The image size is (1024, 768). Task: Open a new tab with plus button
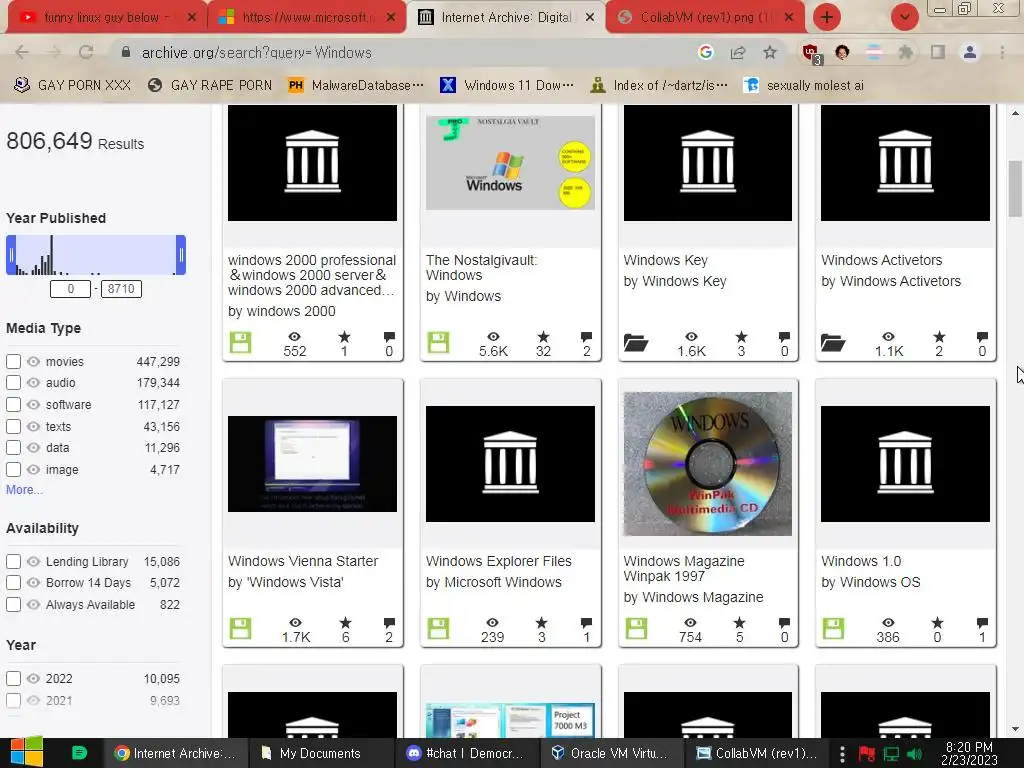[x=827, y=17]
